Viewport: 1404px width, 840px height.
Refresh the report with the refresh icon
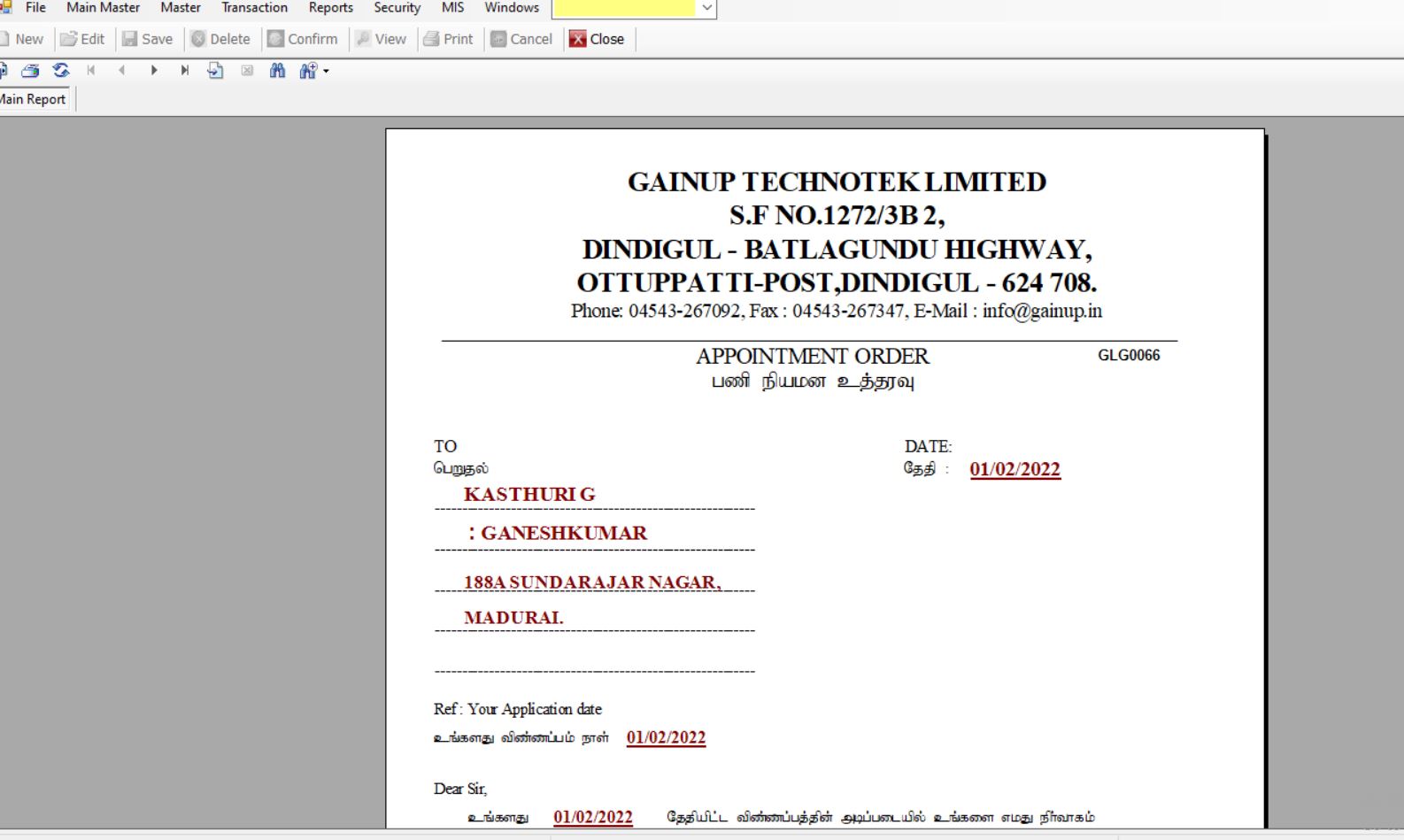(61, 71)
